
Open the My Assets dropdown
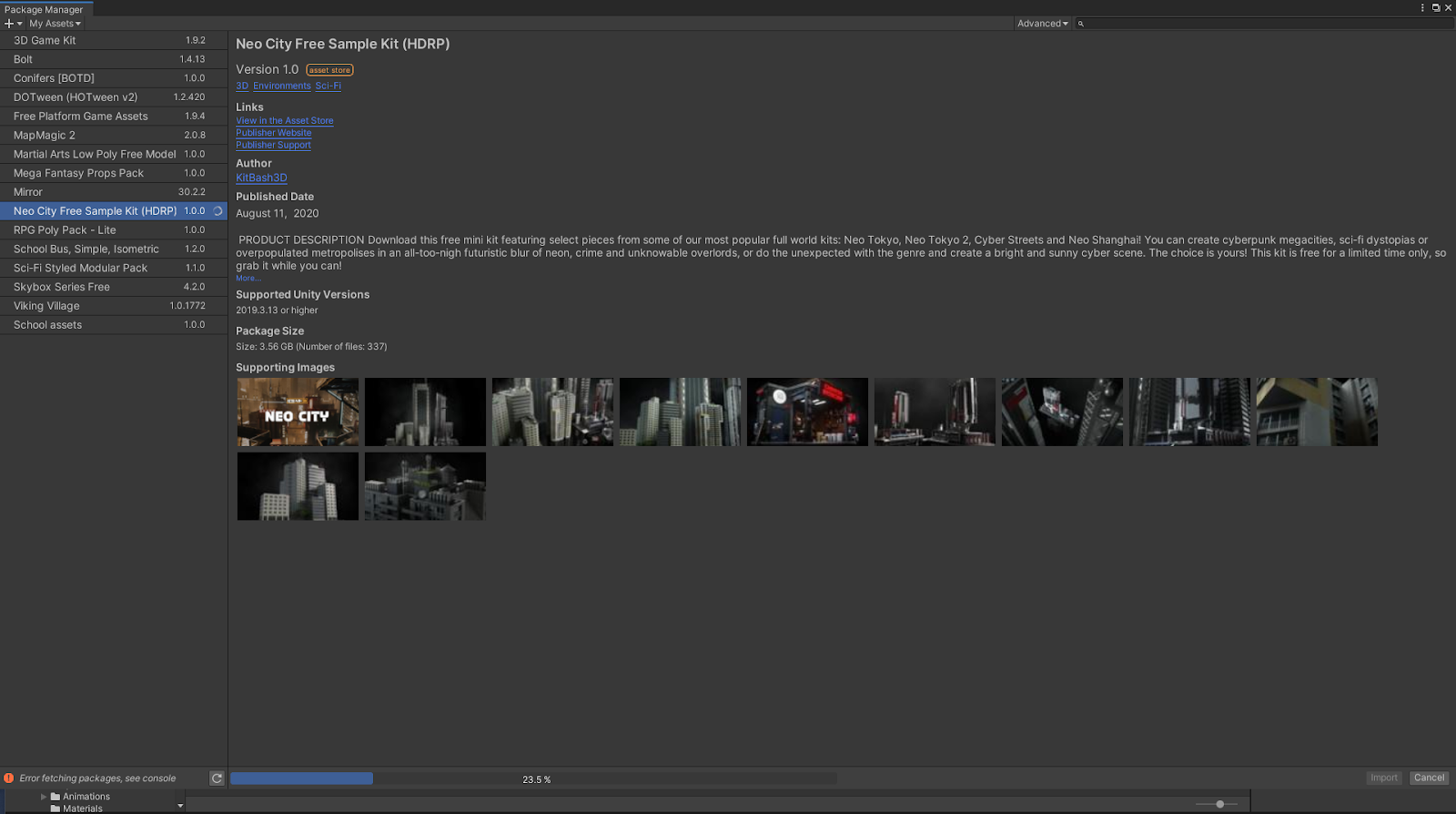[55, 24]
